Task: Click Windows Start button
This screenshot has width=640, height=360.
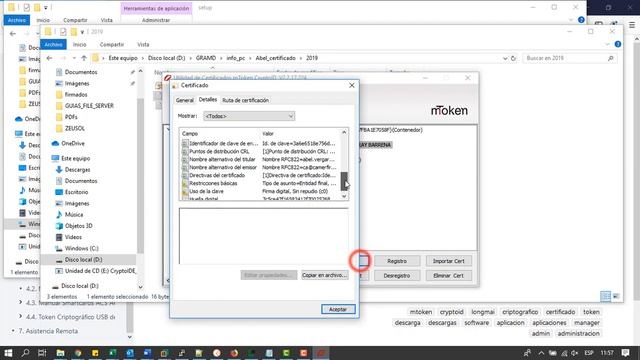Action: pyautogui.click(x=8, y=353)
